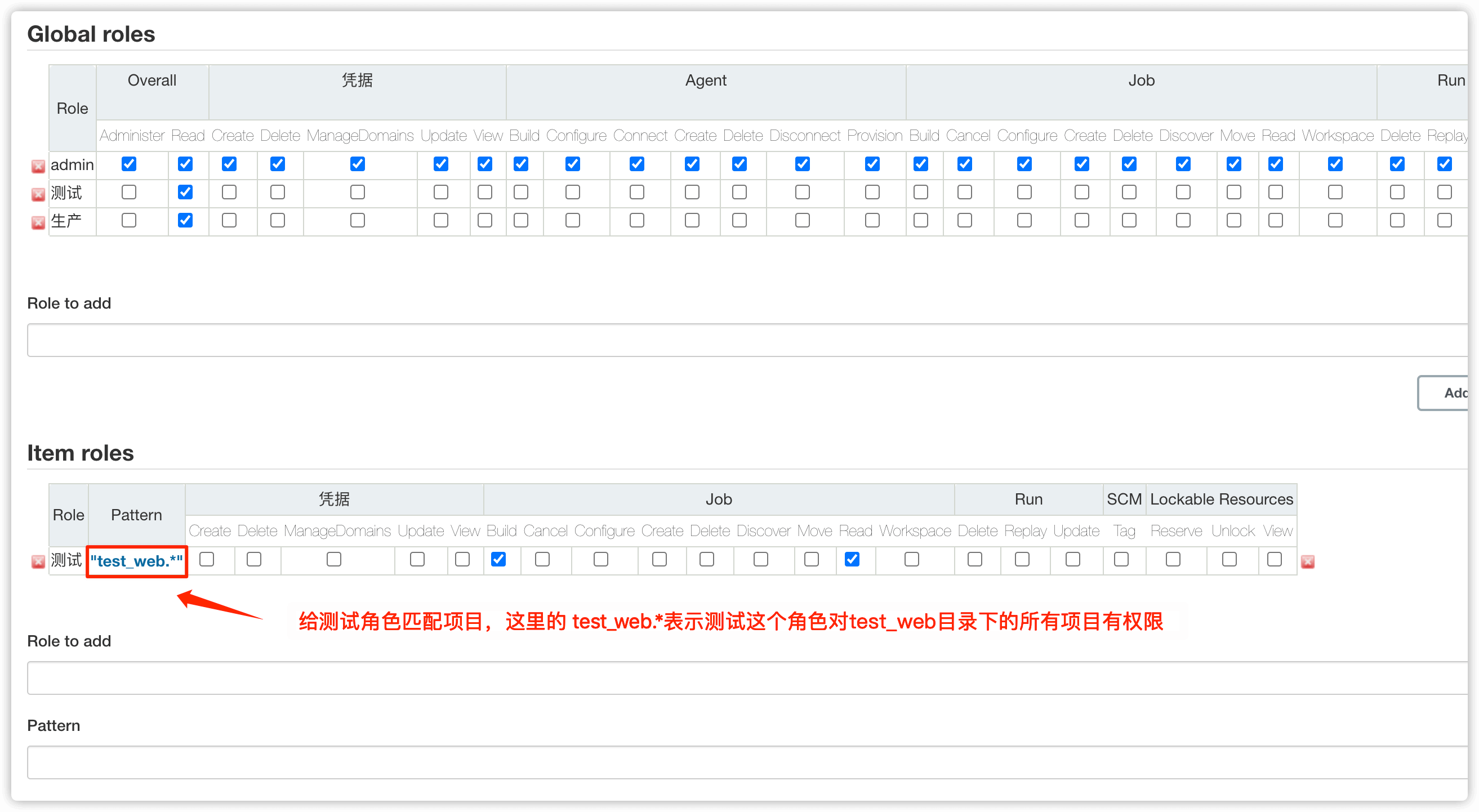Image resolution: width=1479 pixels, height=812 pixels.
Task: Click the Pattern column header in Item roles
Action: click(x=137, y=515)
